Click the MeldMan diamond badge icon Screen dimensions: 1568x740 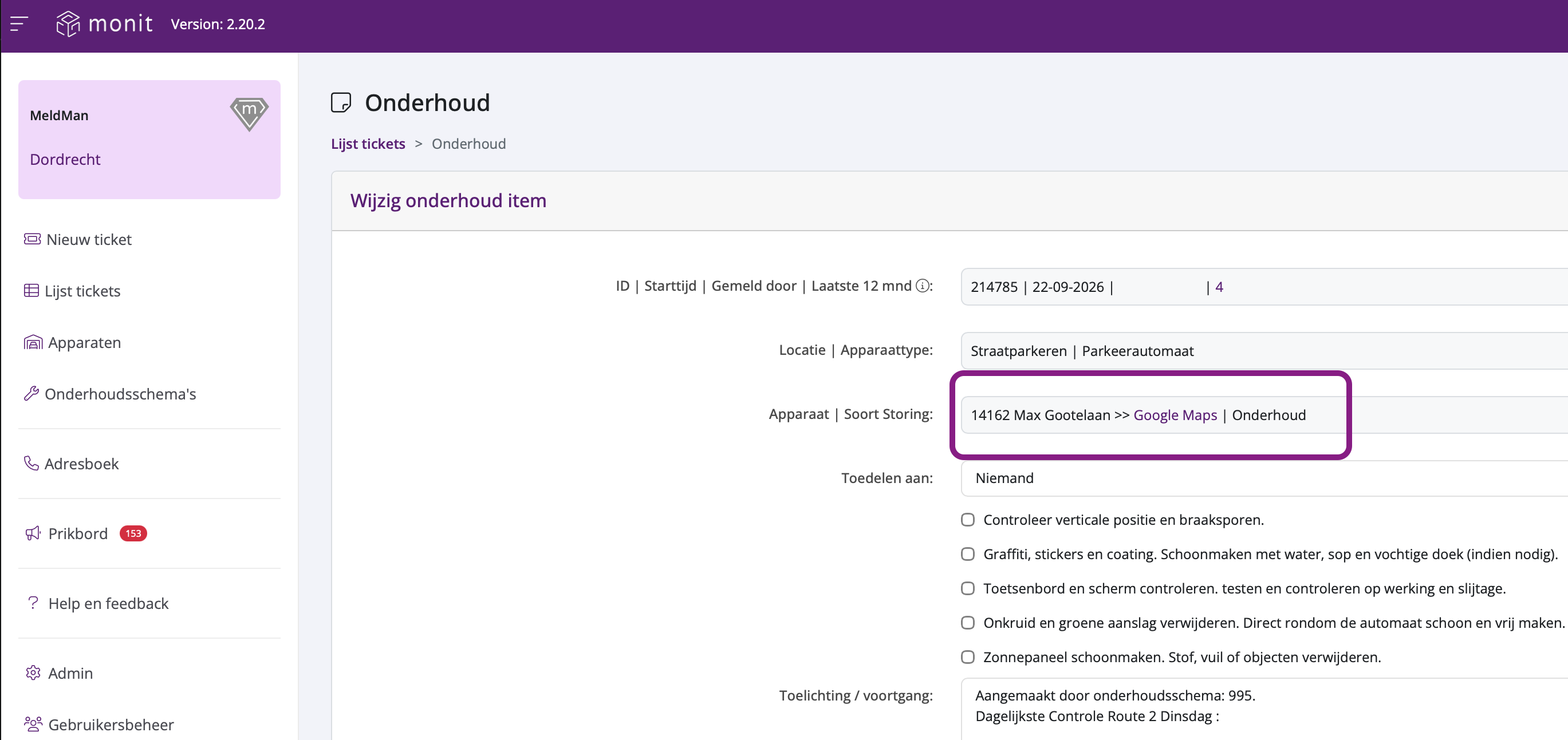pos(249,113)
